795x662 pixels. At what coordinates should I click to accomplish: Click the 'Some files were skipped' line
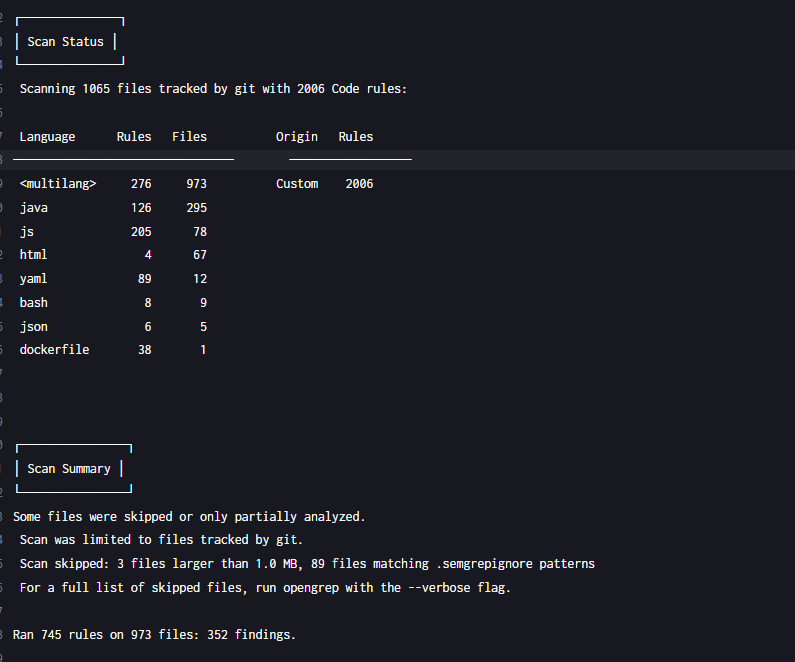189,517
